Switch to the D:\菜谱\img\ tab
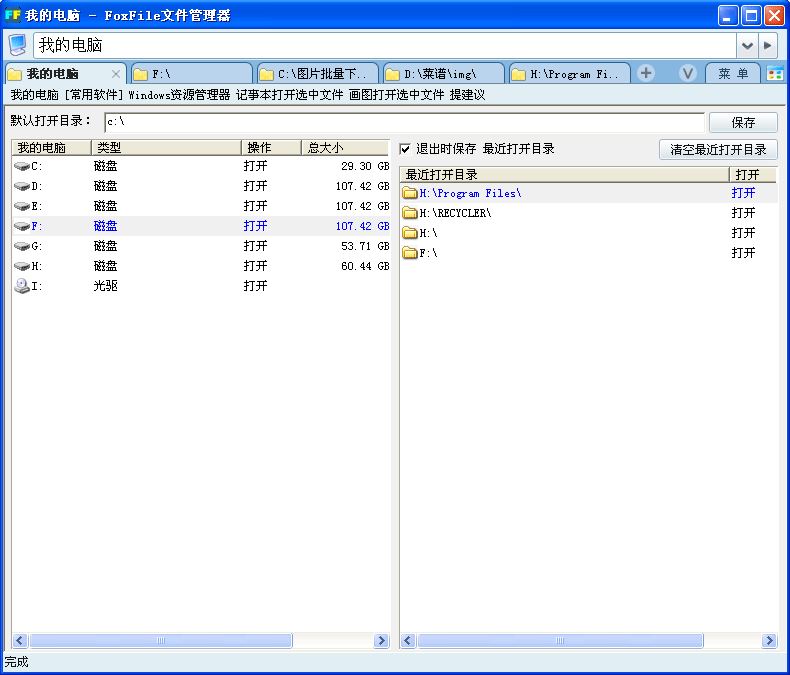This screenshot has width=790, height=675. pos(443,74)
